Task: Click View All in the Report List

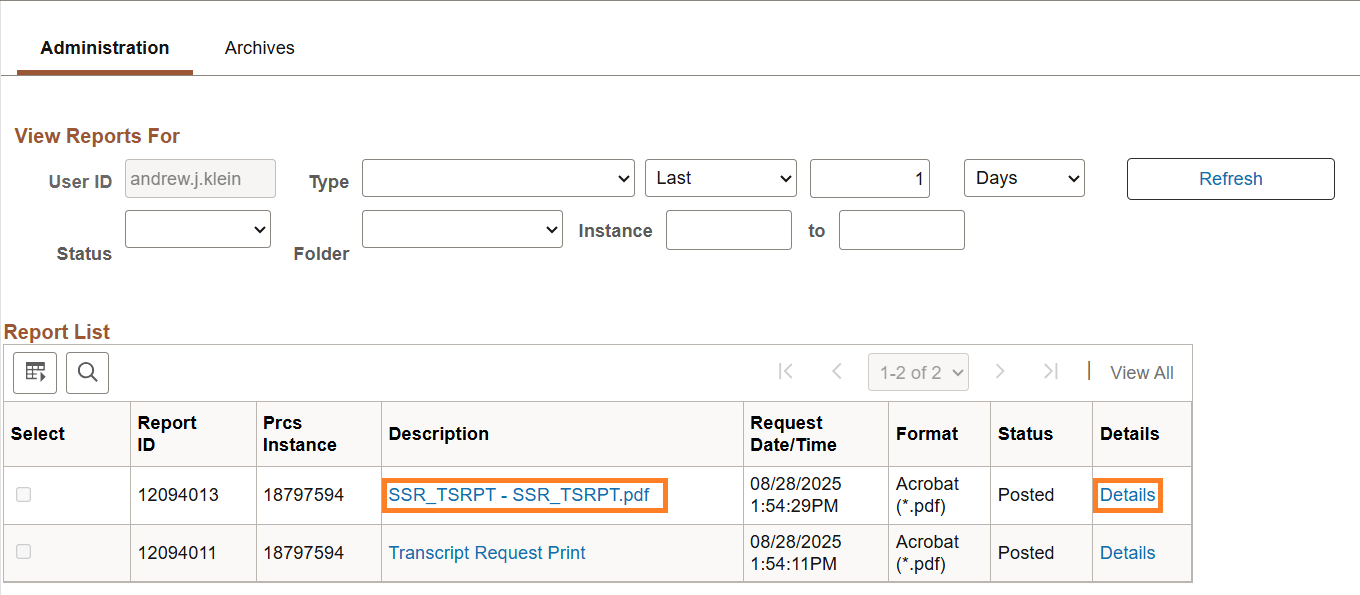Action: pos(1140,372)
